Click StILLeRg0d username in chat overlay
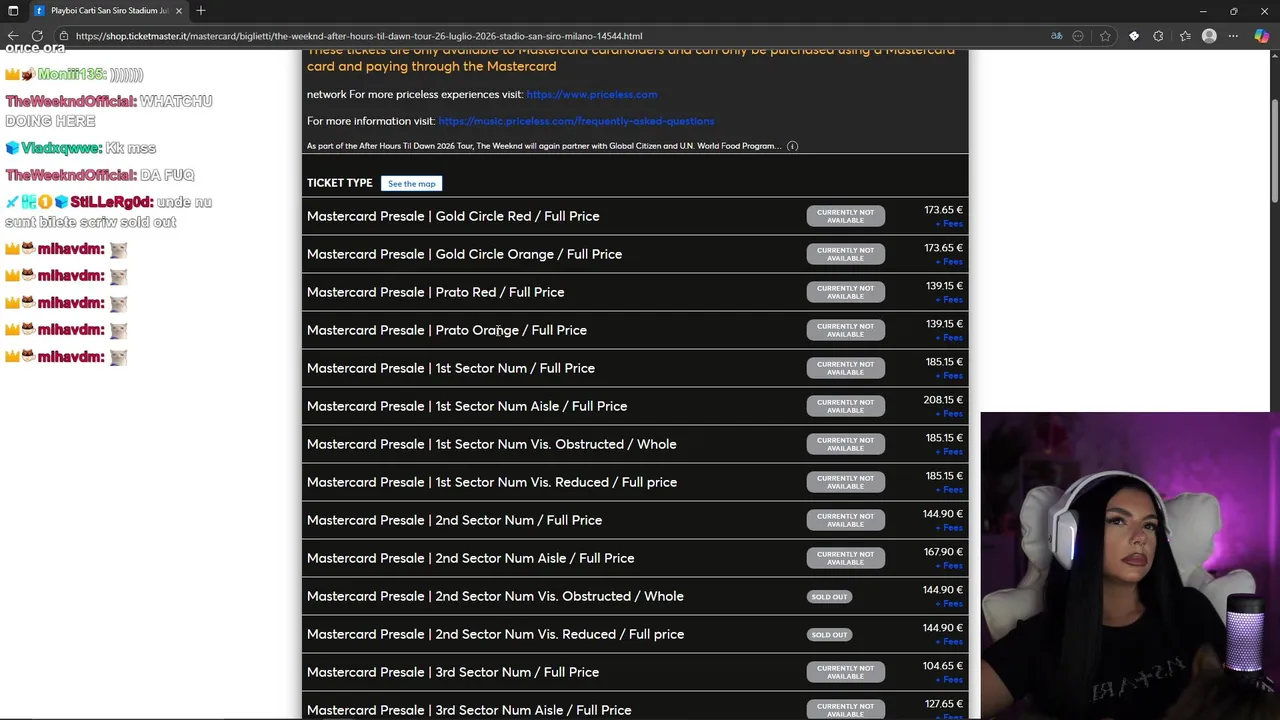Image resolution: width=1280 pixels, height=720 pixels. pos(111,202)
